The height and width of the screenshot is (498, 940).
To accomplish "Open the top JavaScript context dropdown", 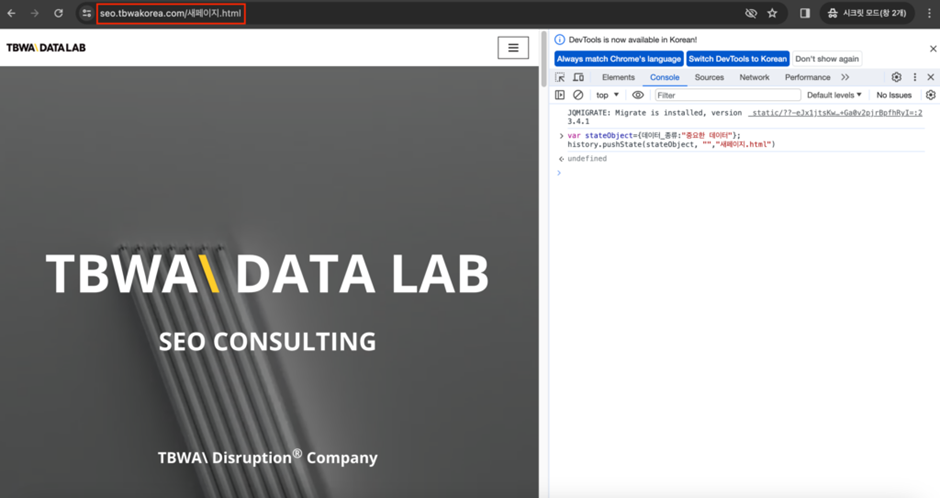I will click(x=608, y=95).
